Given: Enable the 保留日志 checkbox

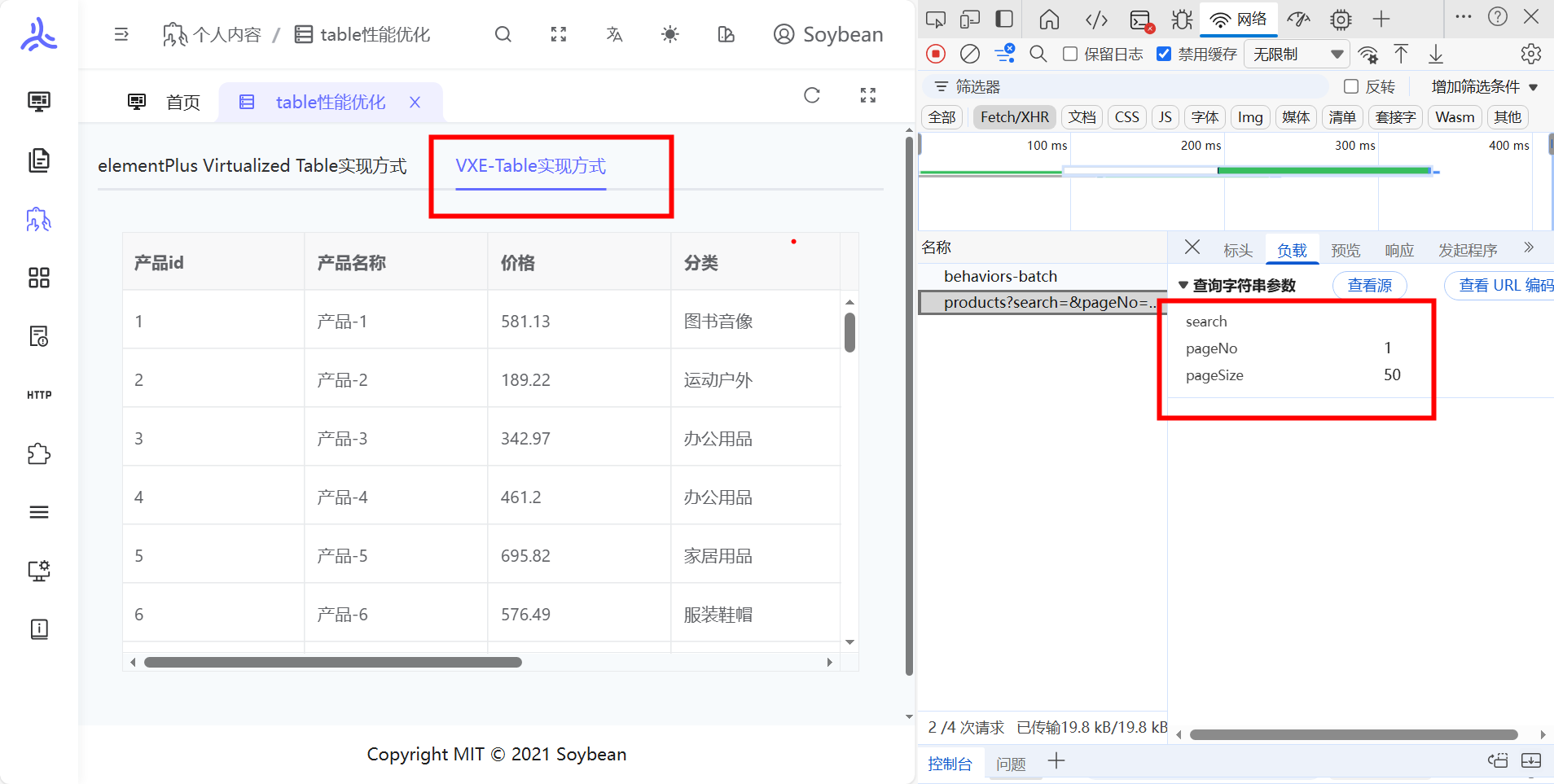Looking at the screenshot, I should point(1069,54).
